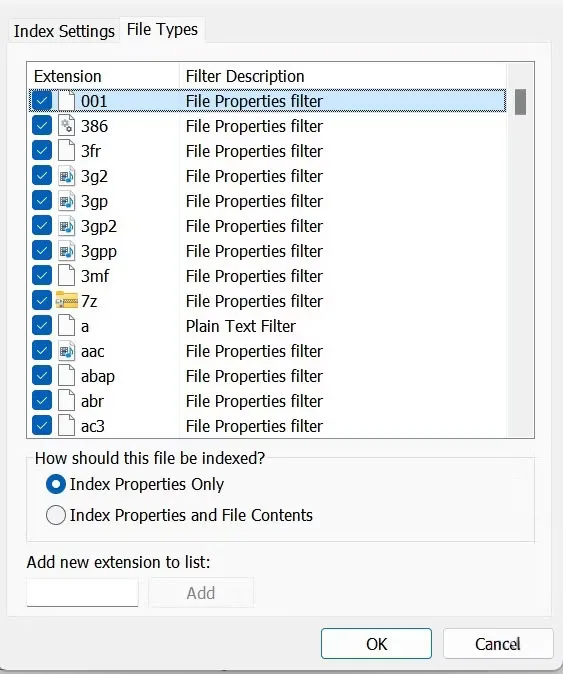Click the file list scrollbar thumb
This screenshot has width=563, height=674.
pyautogui.click(x=520, y=102)
